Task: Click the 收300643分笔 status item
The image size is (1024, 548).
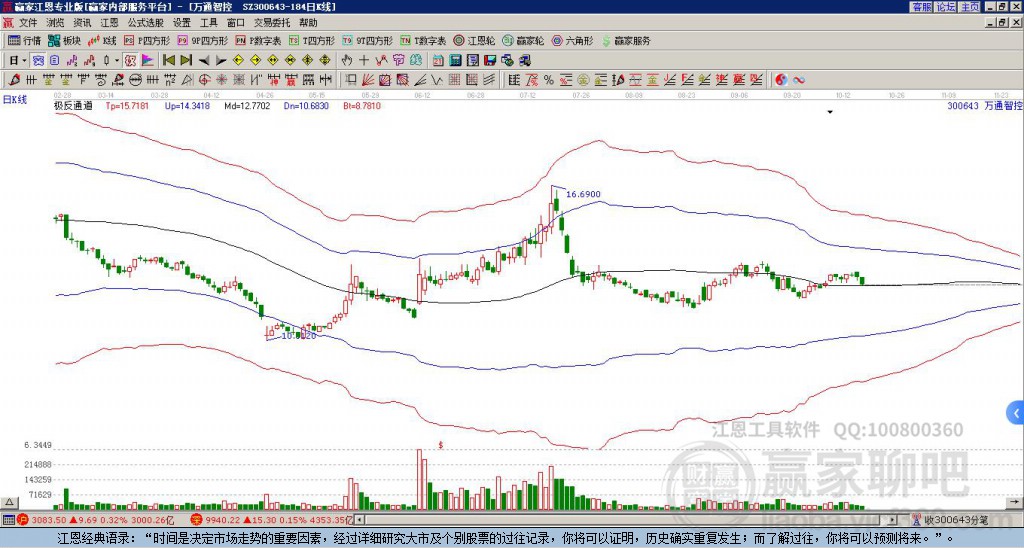Action: (951, 520)
